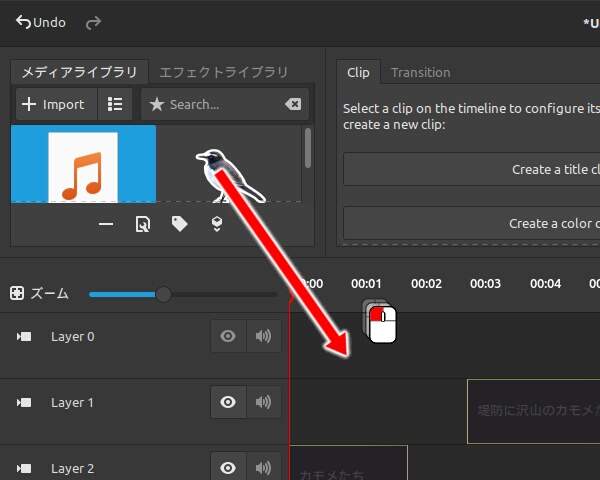Toggle the media list view icon

click(115, 104)
